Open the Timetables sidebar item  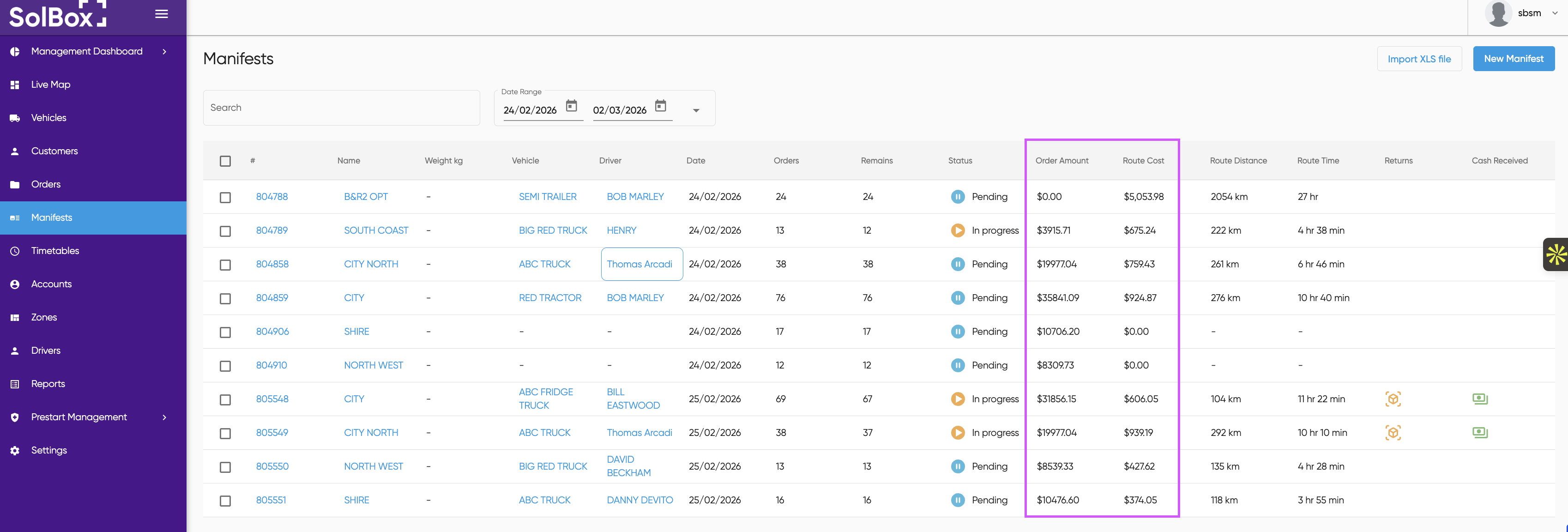pos(55,251)
